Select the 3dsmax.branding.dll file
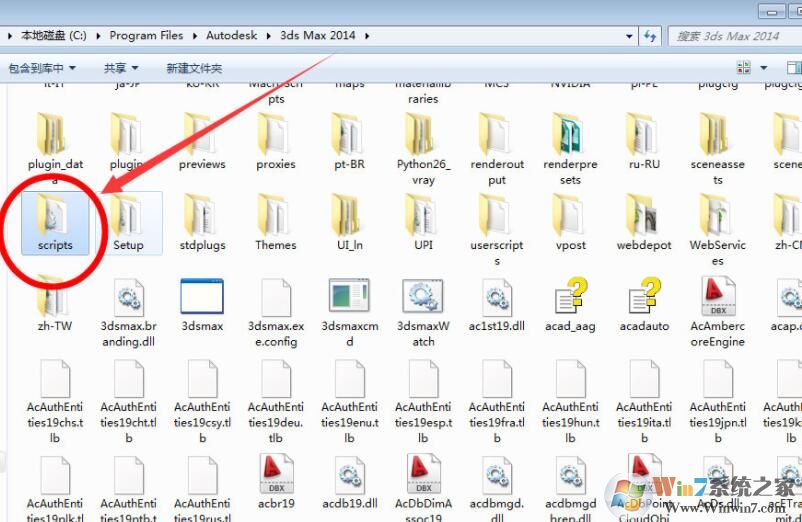 tap(128, 312)
